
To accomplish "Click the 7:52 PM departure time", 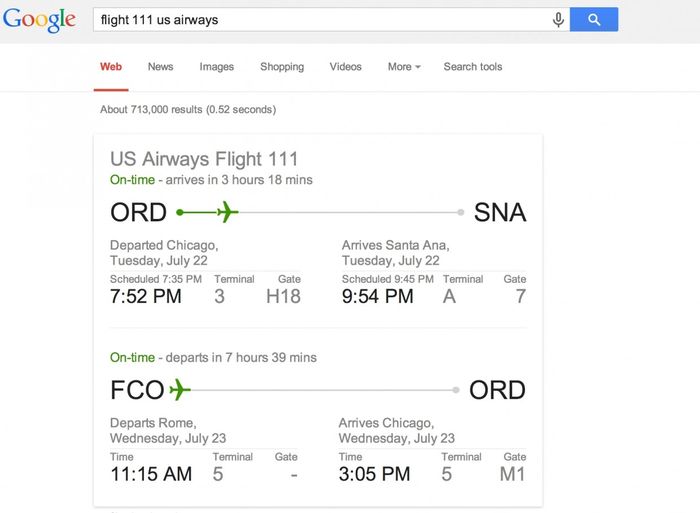I will click(x=146, y=296).
